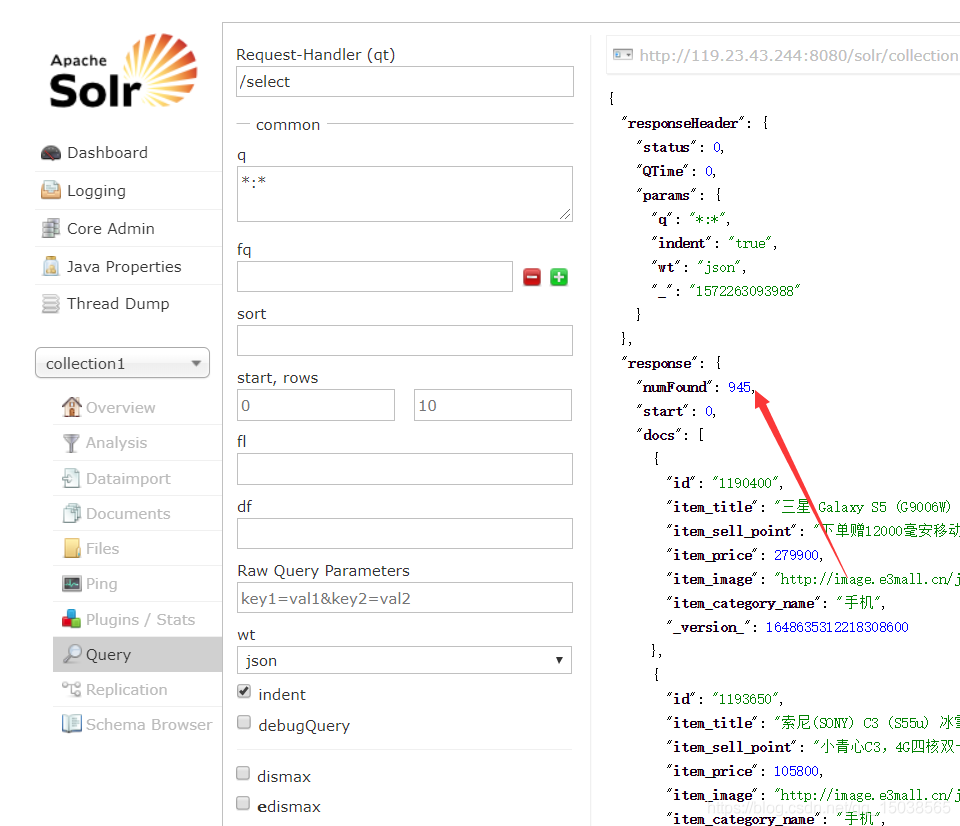
Task: Focus the fq filter query field
Action: [375, 277]
